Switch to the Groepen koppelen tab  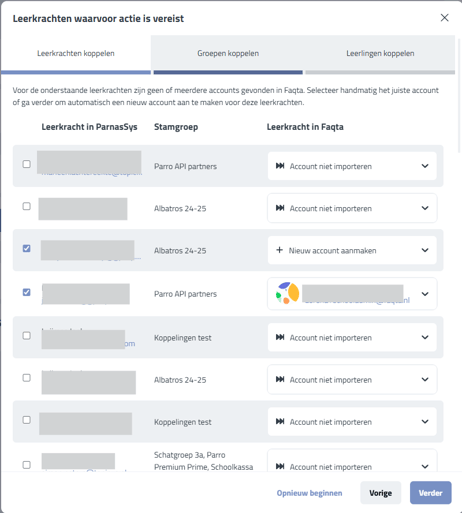tap(228, 53)
